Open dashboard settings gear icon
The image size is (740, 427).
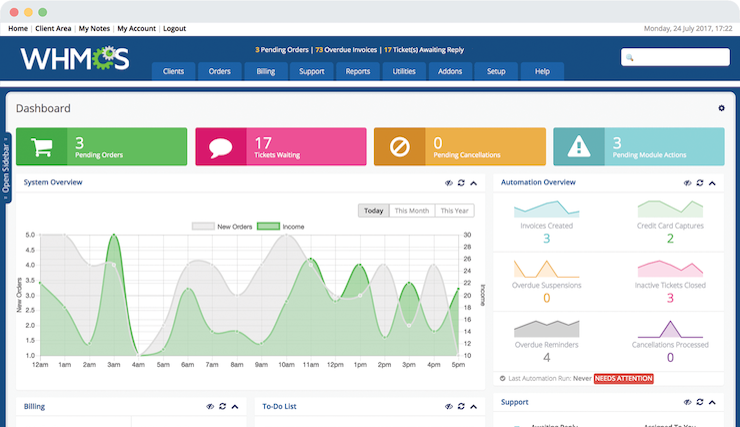click(721, 108)
